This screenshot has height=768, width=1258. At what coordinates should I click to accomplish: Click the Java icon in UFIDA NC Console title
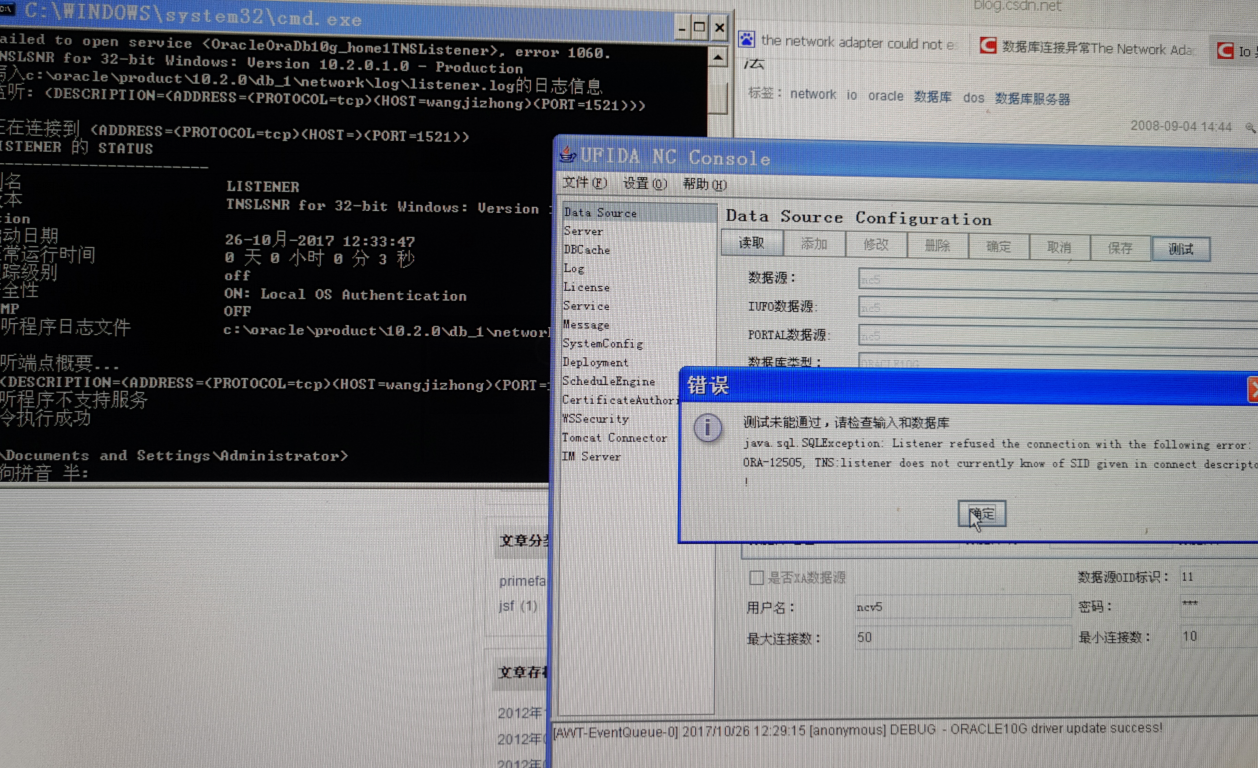(567, 154)
